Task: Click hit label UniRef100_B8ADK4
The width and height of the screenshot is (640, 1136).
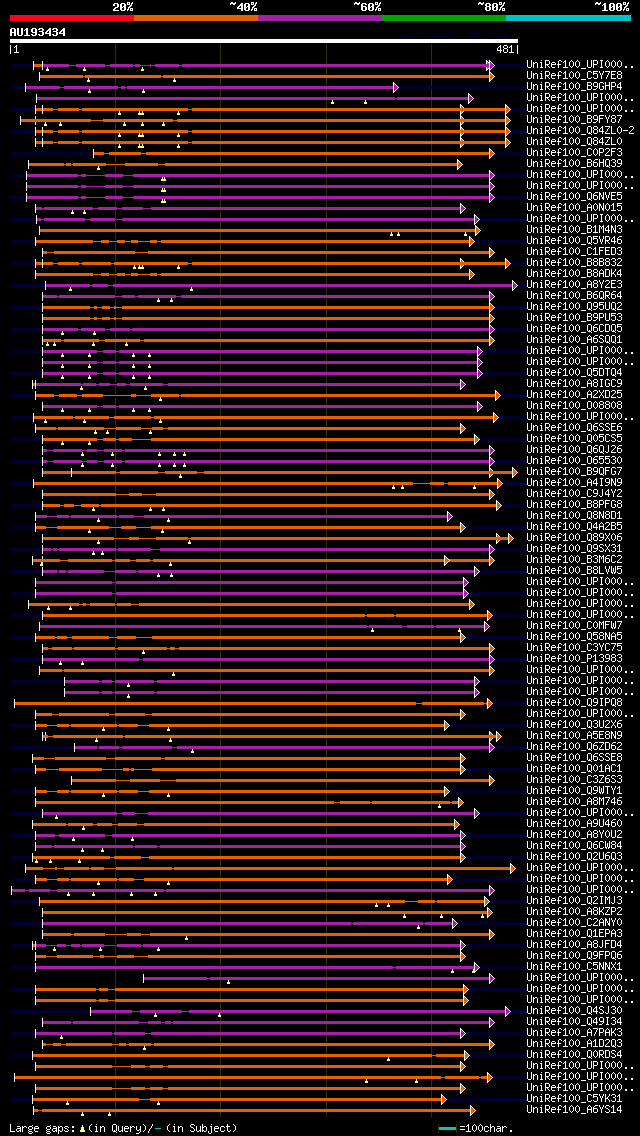Action: (574, 274)
